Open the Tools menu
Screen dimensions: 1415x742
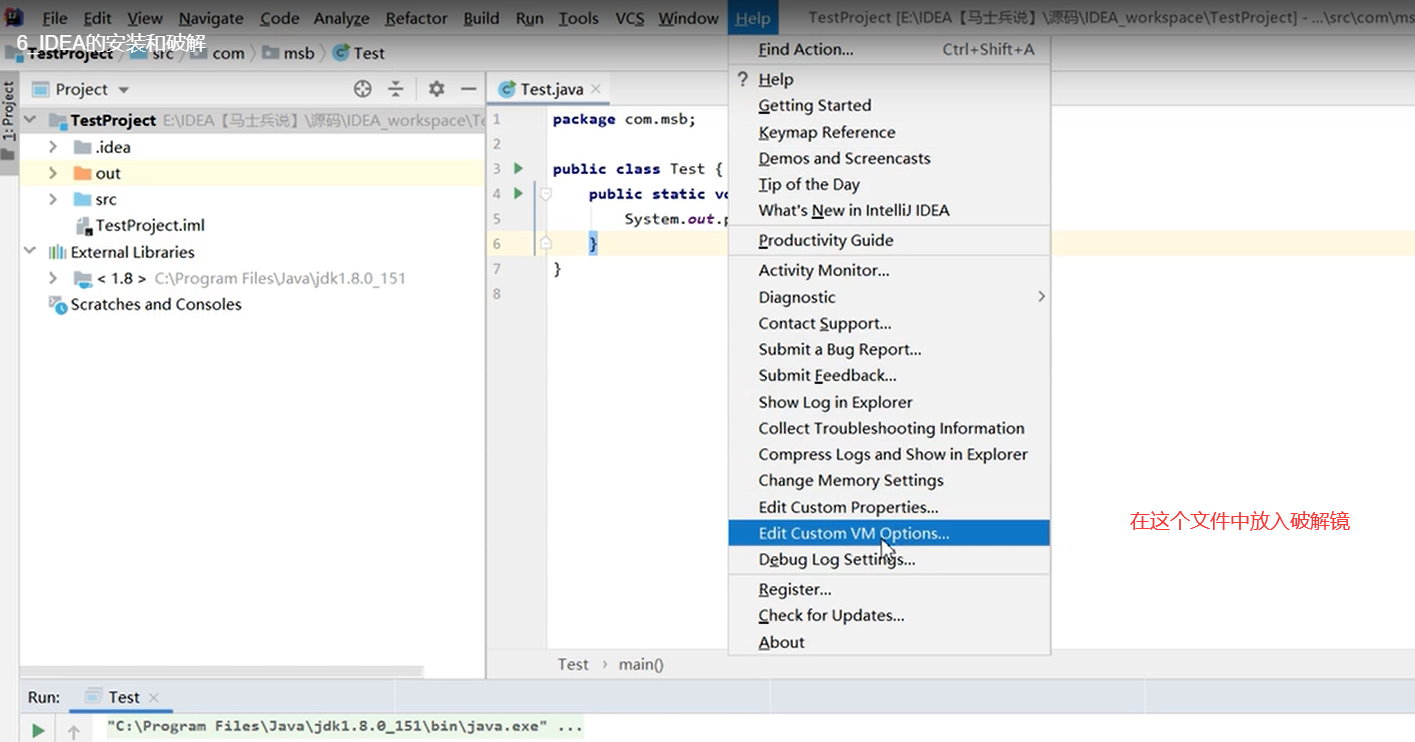coord(578,18)
